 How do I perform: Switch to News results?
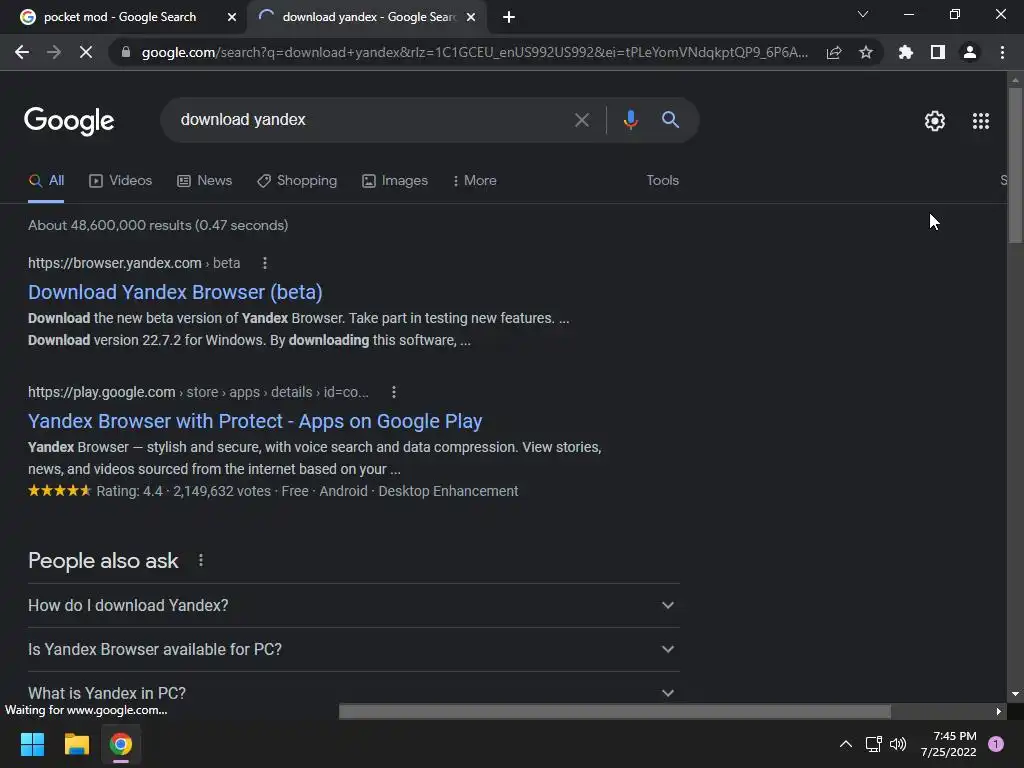coord(204,181)
